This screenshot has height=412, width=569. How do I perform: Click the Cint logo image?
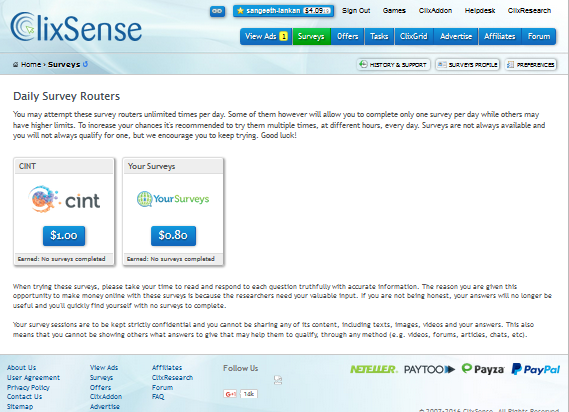click(x=64, y=199)
